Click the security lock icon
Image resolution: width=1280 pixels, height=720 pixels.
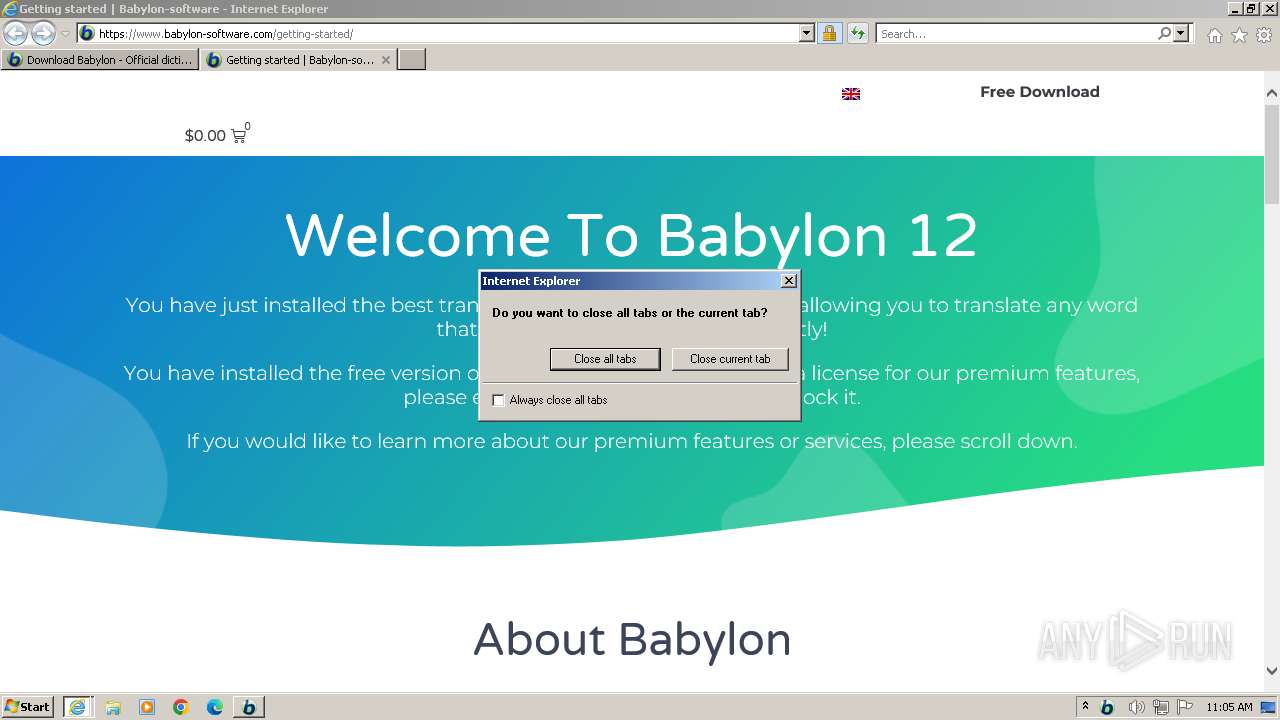(x=829, y=33)
